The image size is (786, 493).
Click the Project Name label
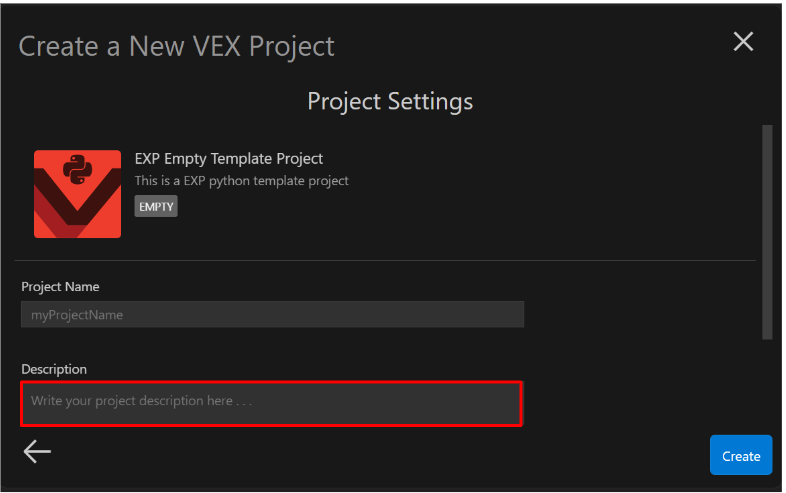60,287
